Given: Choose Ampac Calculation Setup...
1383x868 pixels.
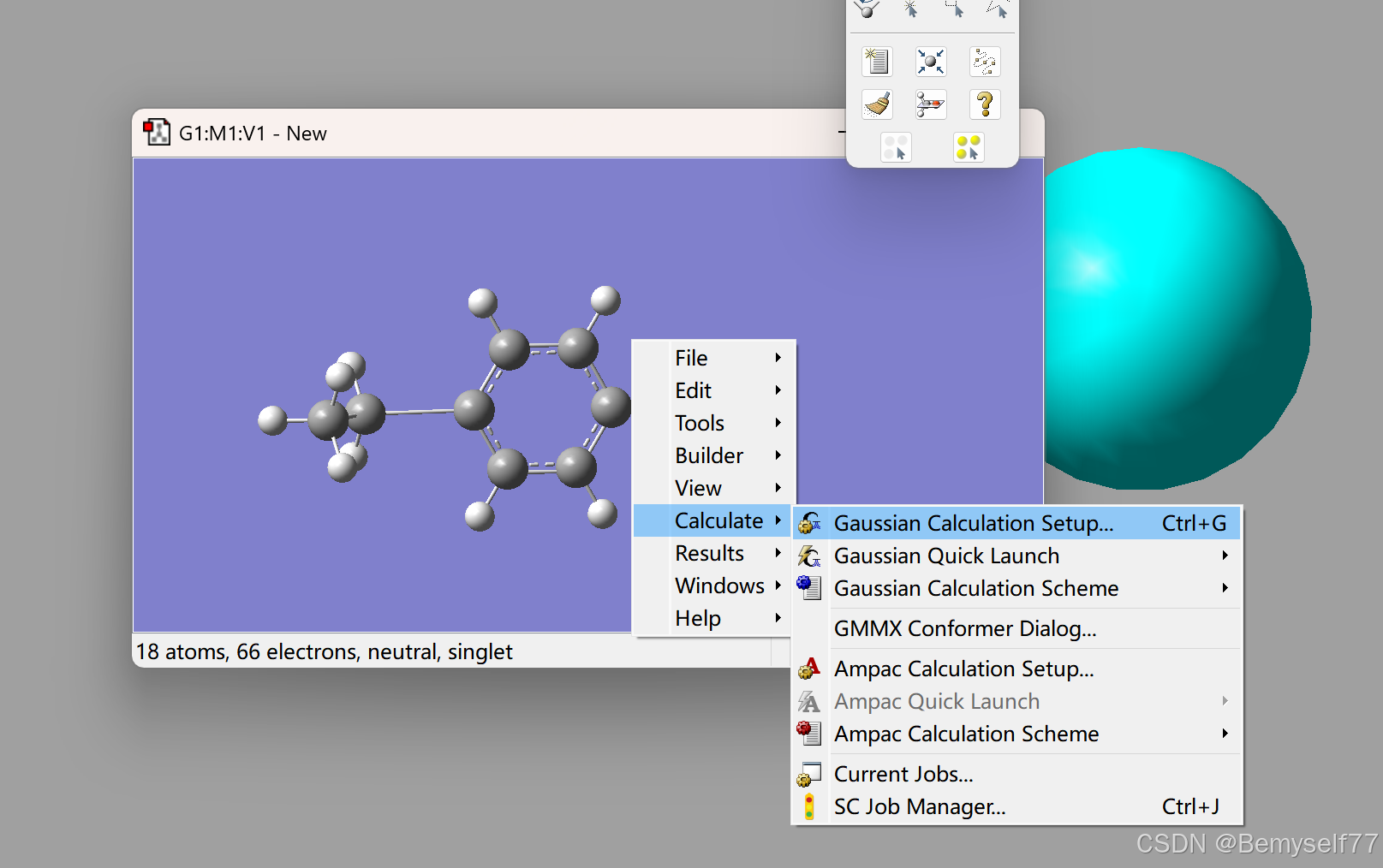Looking at the screenshot, I should [1016, 669].
